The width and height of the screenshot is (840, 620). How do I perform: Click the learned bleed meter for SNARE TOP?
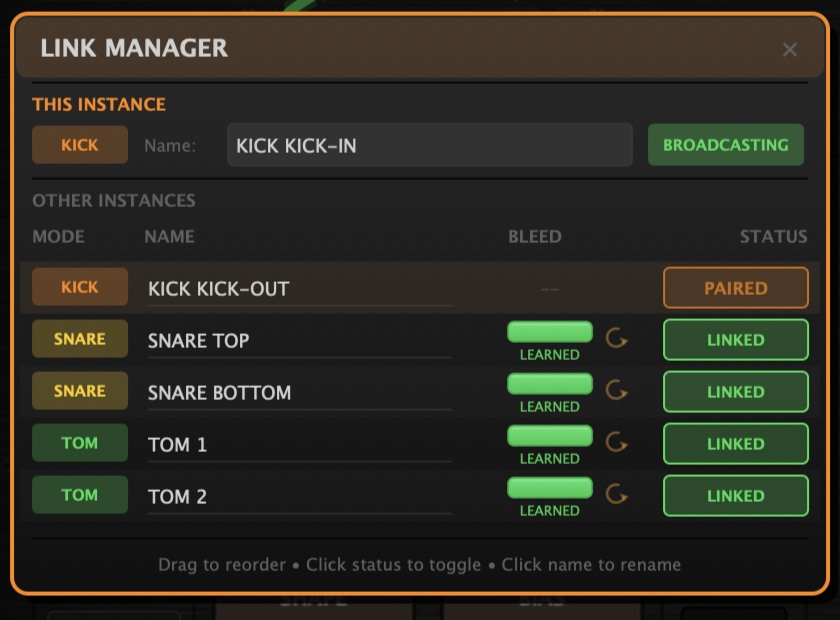point(549,331)
